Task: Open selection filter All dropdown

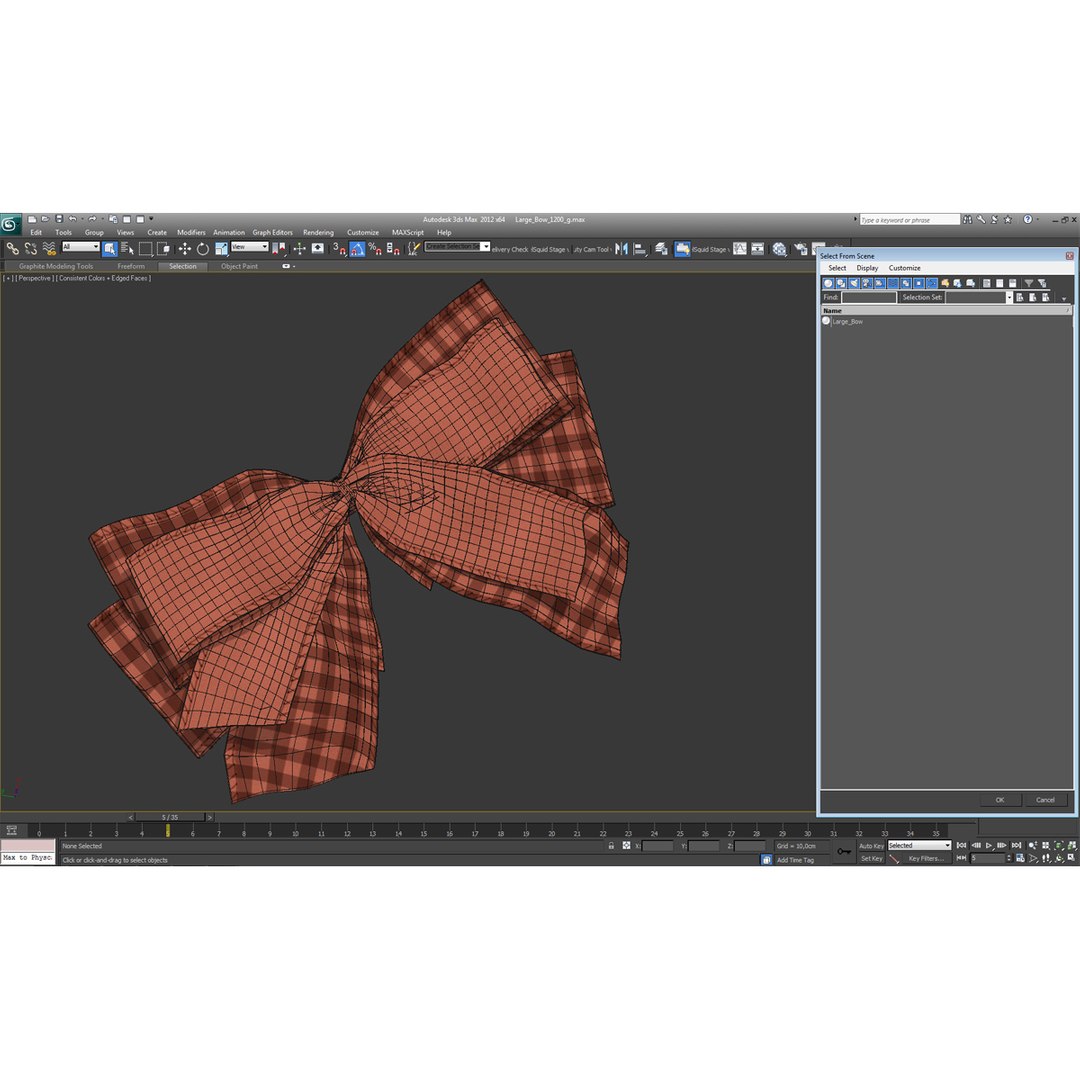Action: [81, 247]
